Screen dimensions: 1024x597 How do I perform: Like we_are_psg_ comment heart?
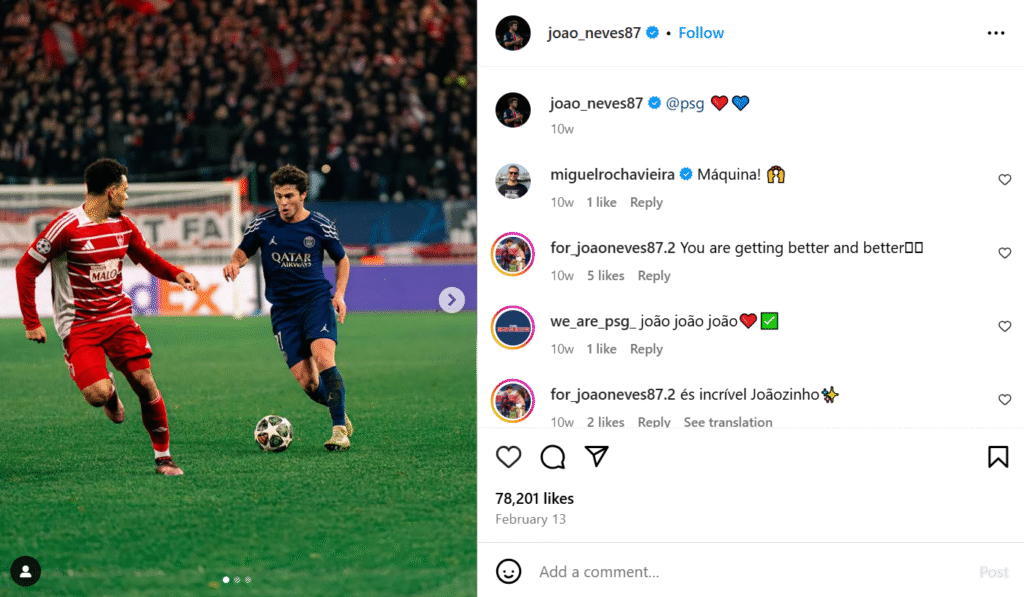1004,326
